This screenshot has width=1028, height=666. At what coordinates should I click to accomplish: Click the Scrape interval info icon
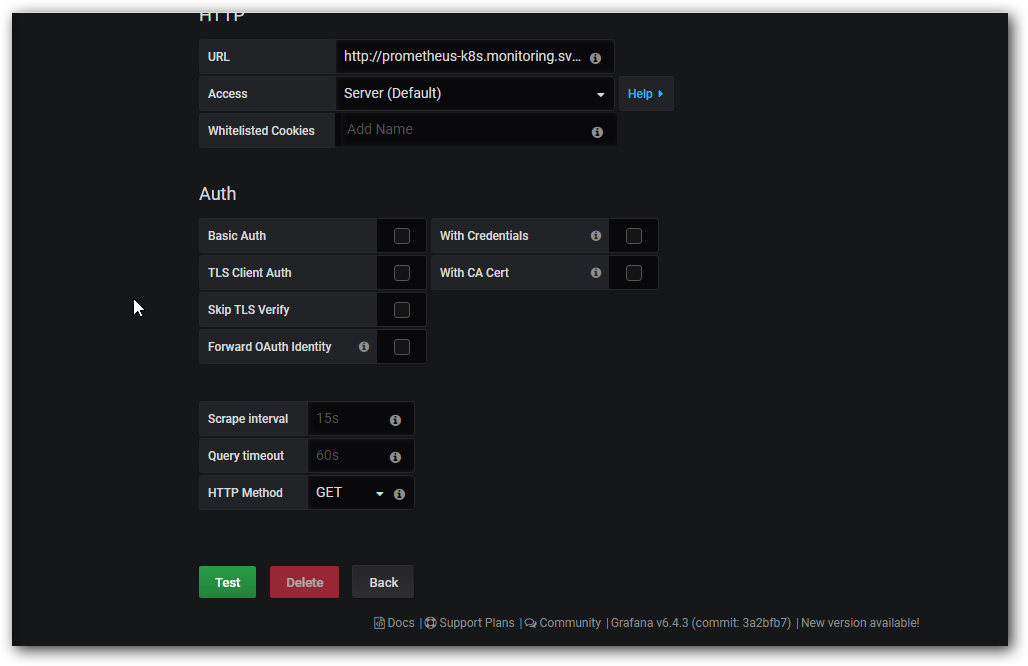pyautogui.click(x=395, y=420)
